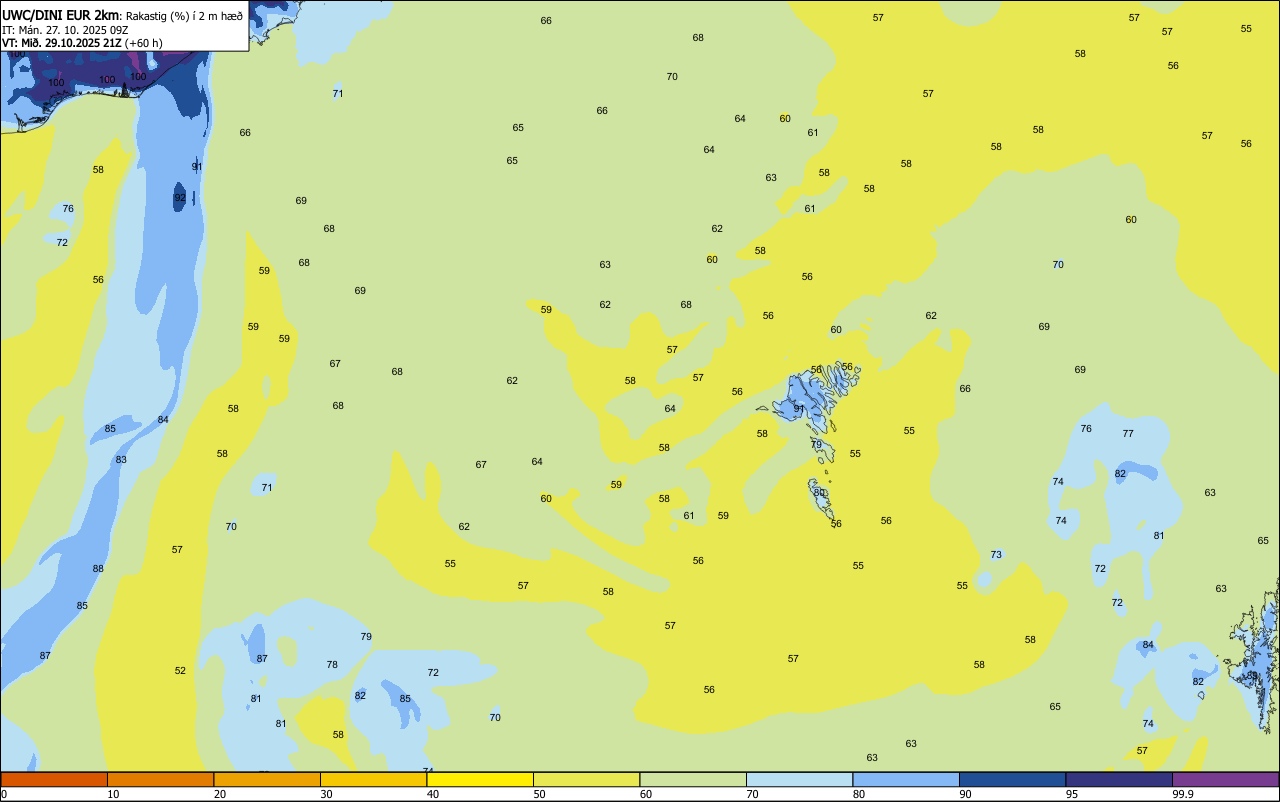The height and width of the screenshot is (802, 1280).
Task: Click the bright yellow 40–50 legend swatch
Action: pos(480,779)
